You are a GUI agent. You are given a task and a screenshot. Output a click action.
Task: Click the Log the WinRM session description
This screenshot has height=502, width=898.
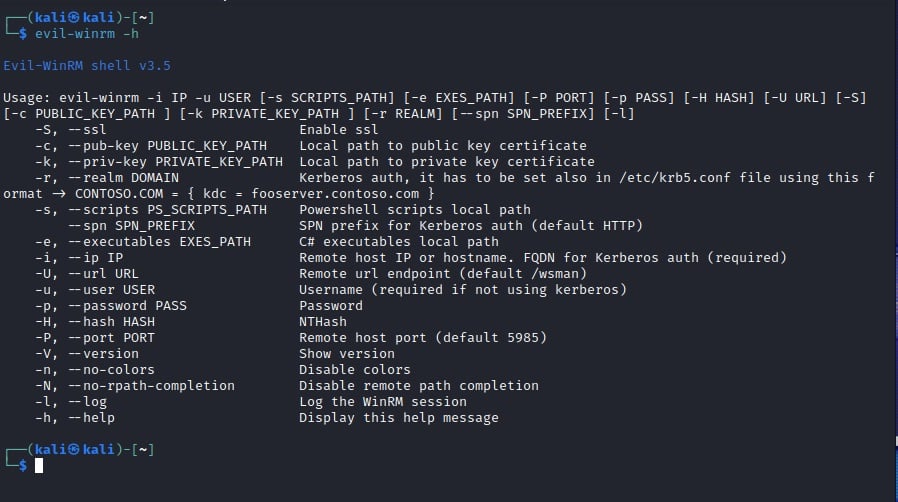[383, 402]
